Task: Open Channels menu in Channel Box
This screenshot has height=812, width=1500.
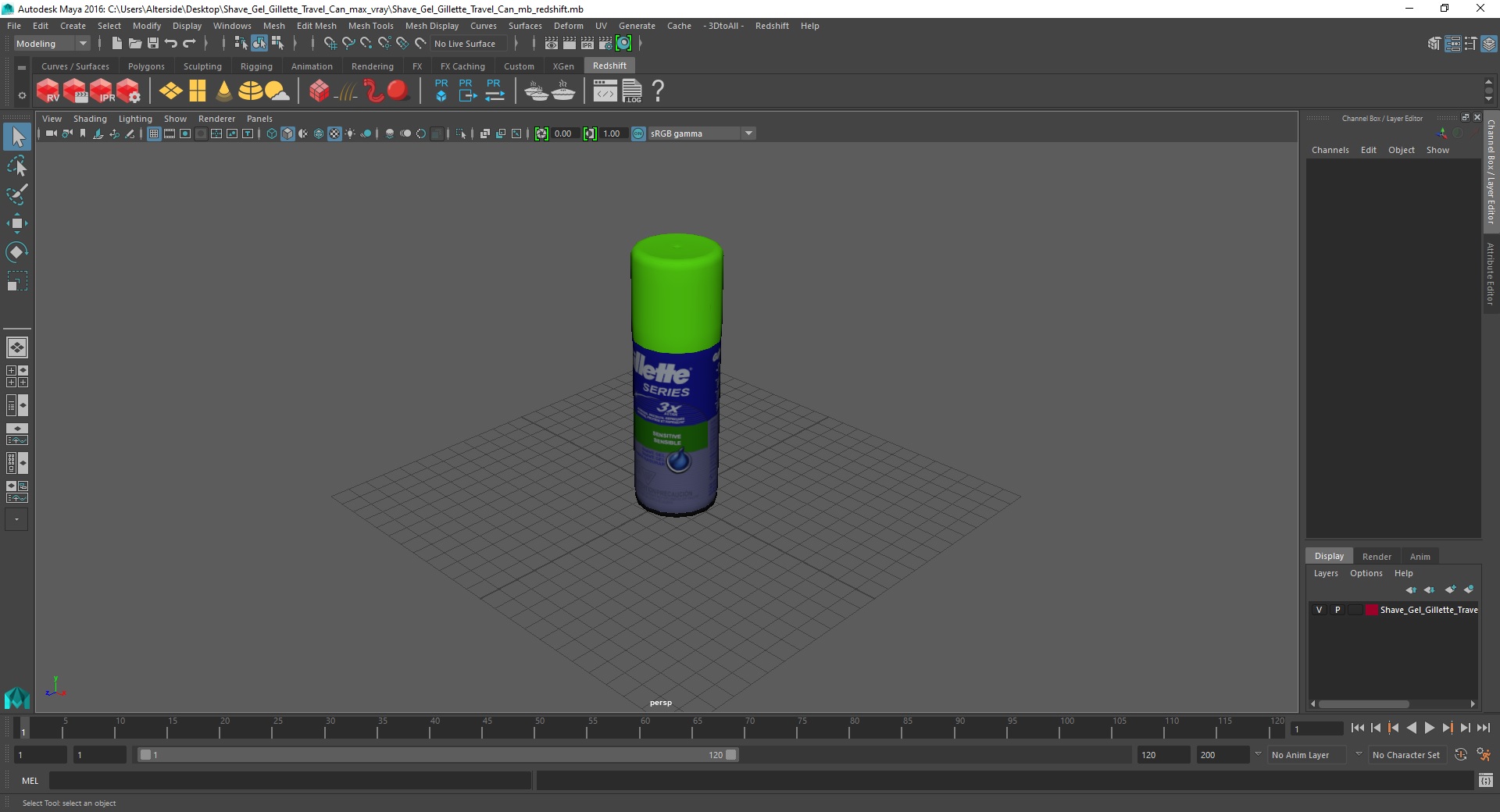Action: coord(1330,150)
